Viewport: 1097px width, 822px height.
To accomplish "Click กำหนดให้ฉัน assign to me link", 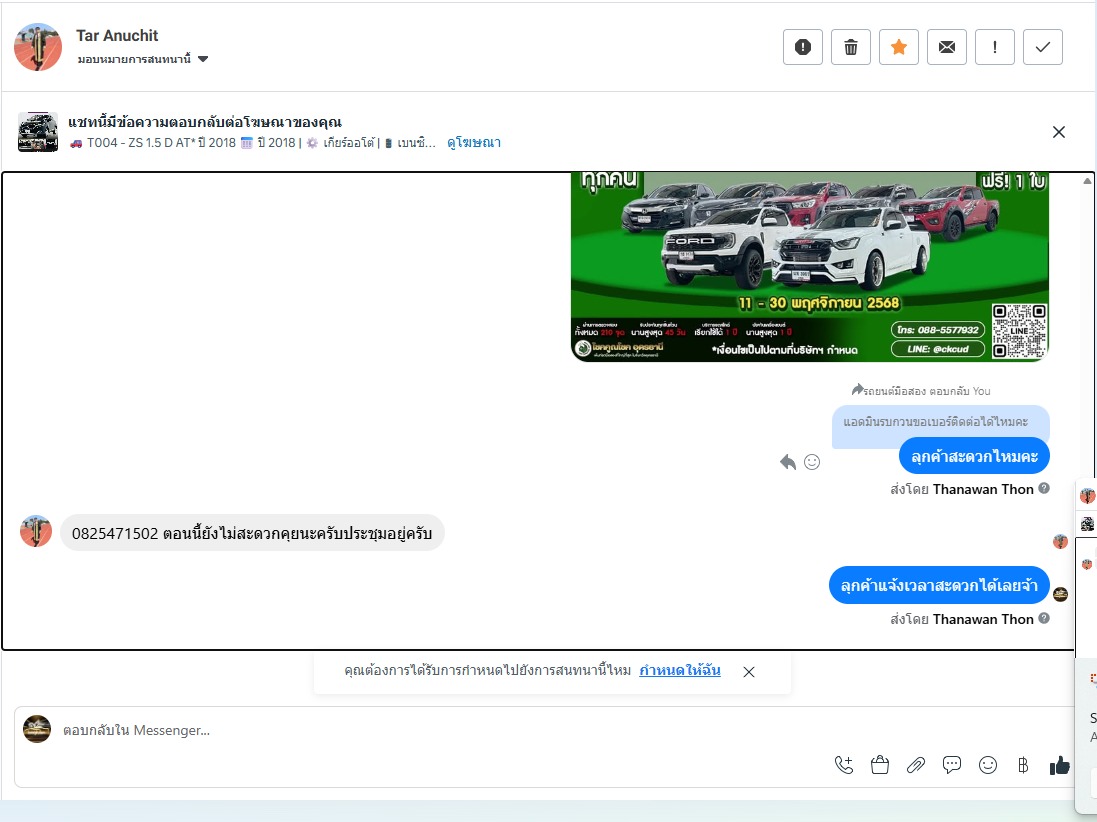I will tap(679, 670).
